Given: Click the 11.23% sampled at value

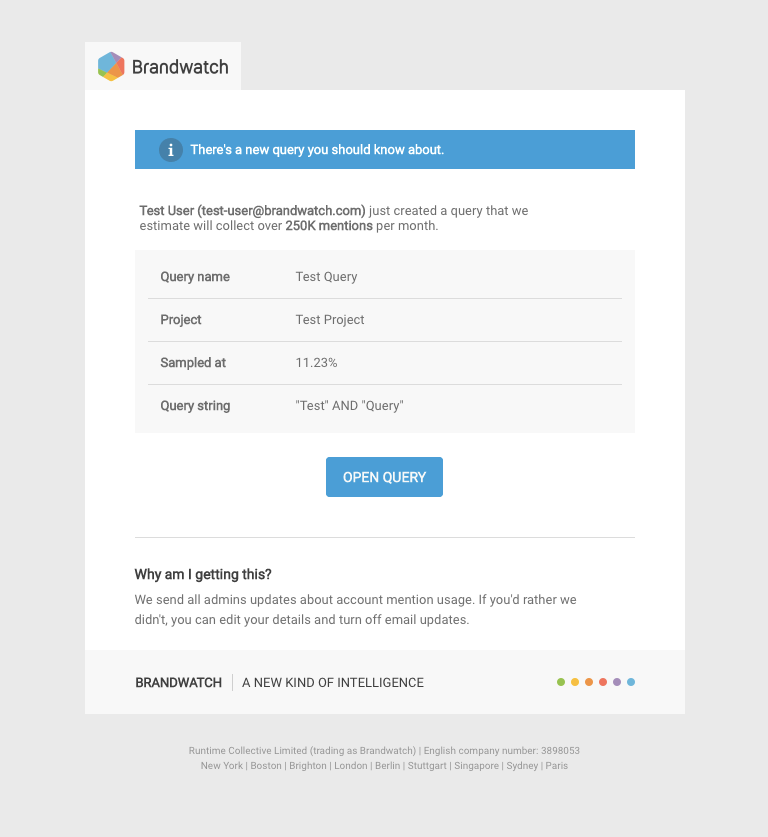Looking at the screenshot, I should click(316, 363).
